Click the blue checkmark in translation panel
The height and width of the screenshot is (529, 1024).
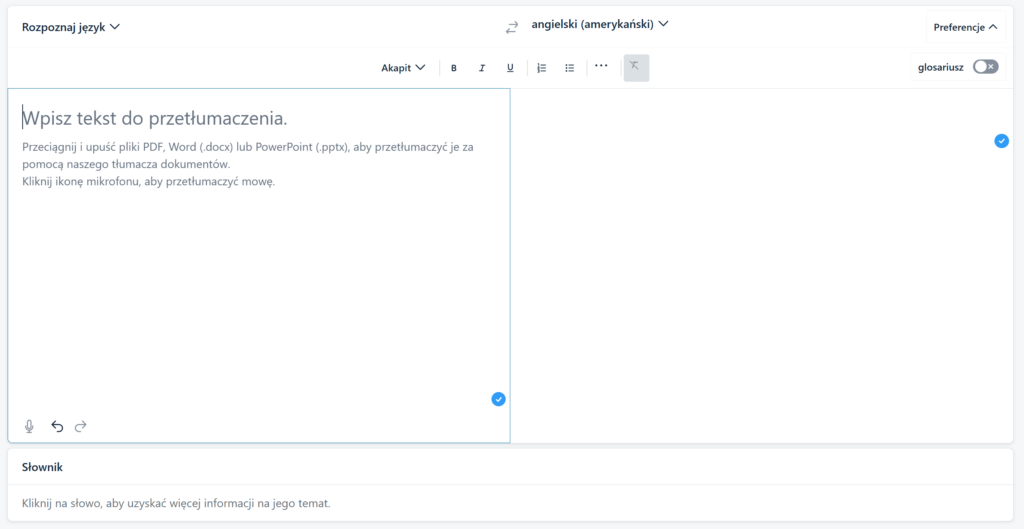tap(1001, 141)
